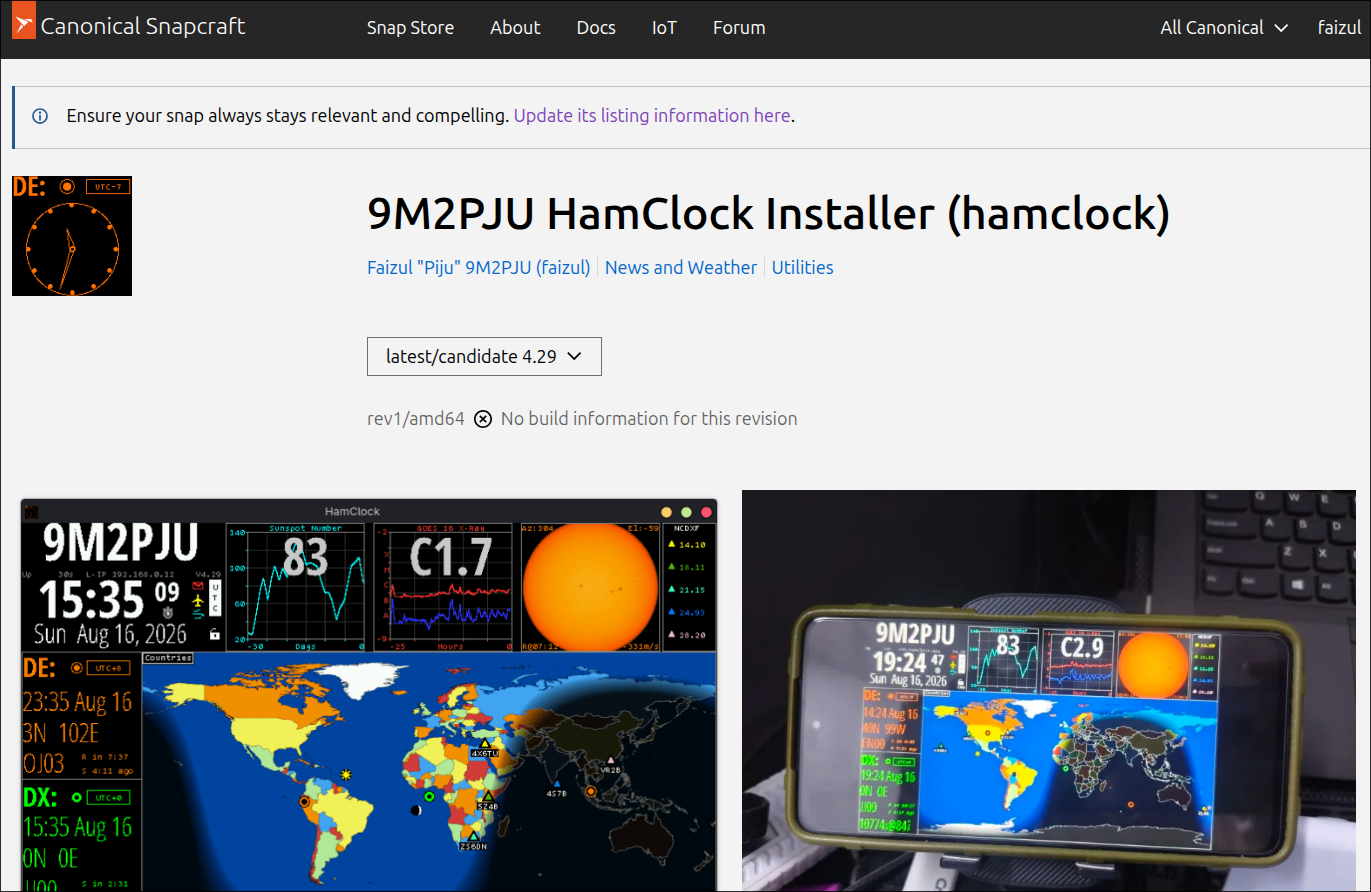Click the HamClock snap clock icon
The height and width of the screenshot is (892, 1371).
(x=72, y=236)
